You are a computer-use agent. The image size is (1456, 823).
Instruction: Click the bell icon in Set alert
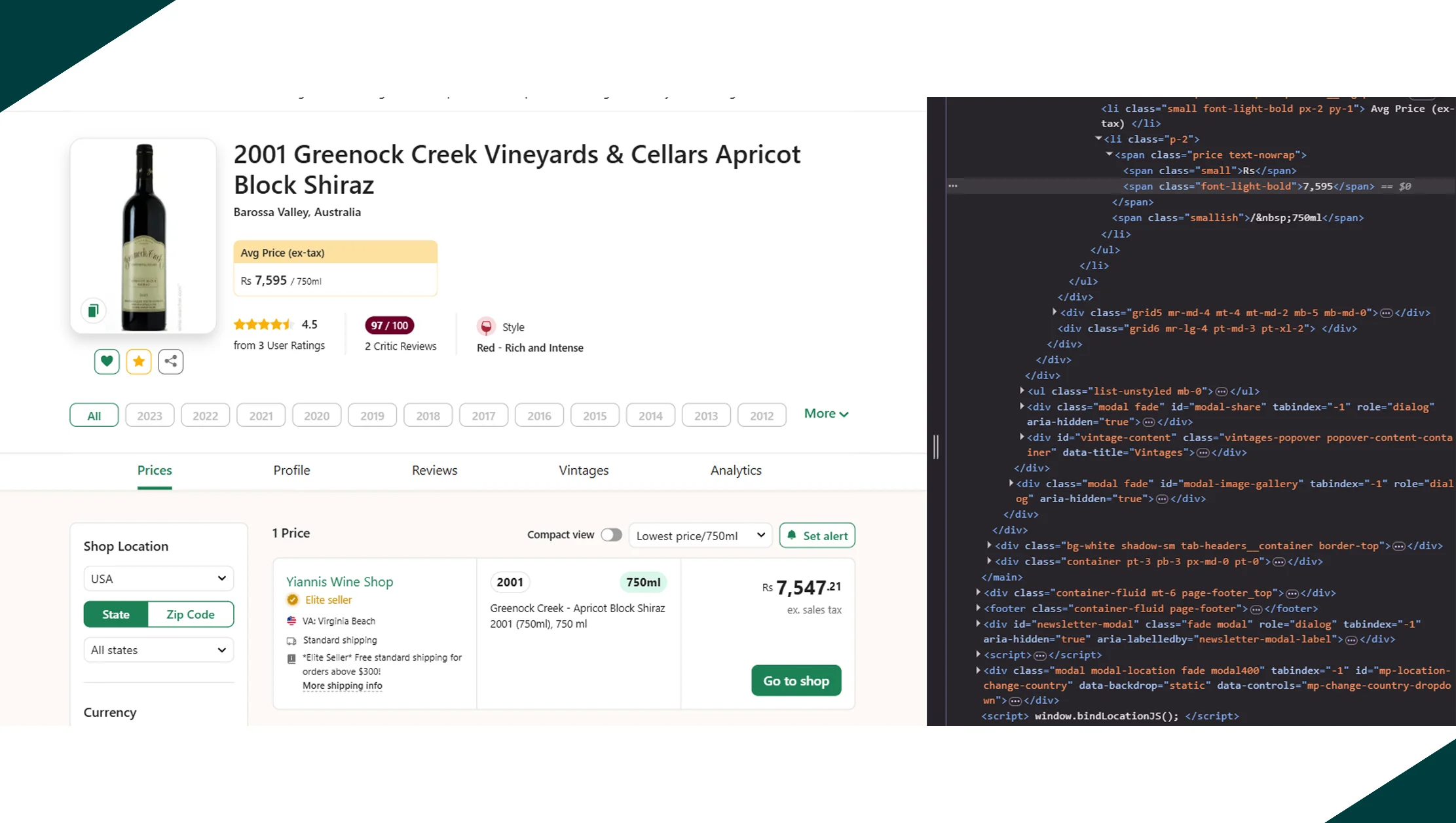[792, 535]
